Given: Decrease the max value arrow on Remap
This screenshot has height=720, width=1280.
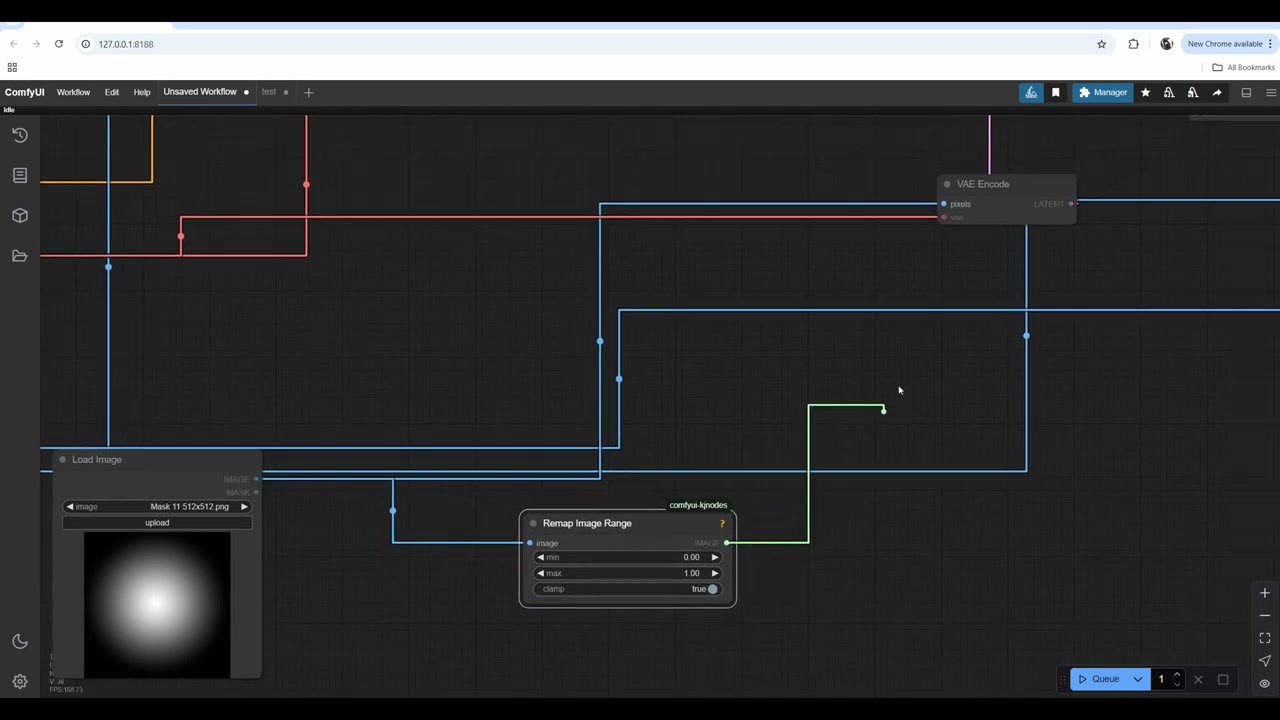Looking at the screenshot, I should 541,573.
